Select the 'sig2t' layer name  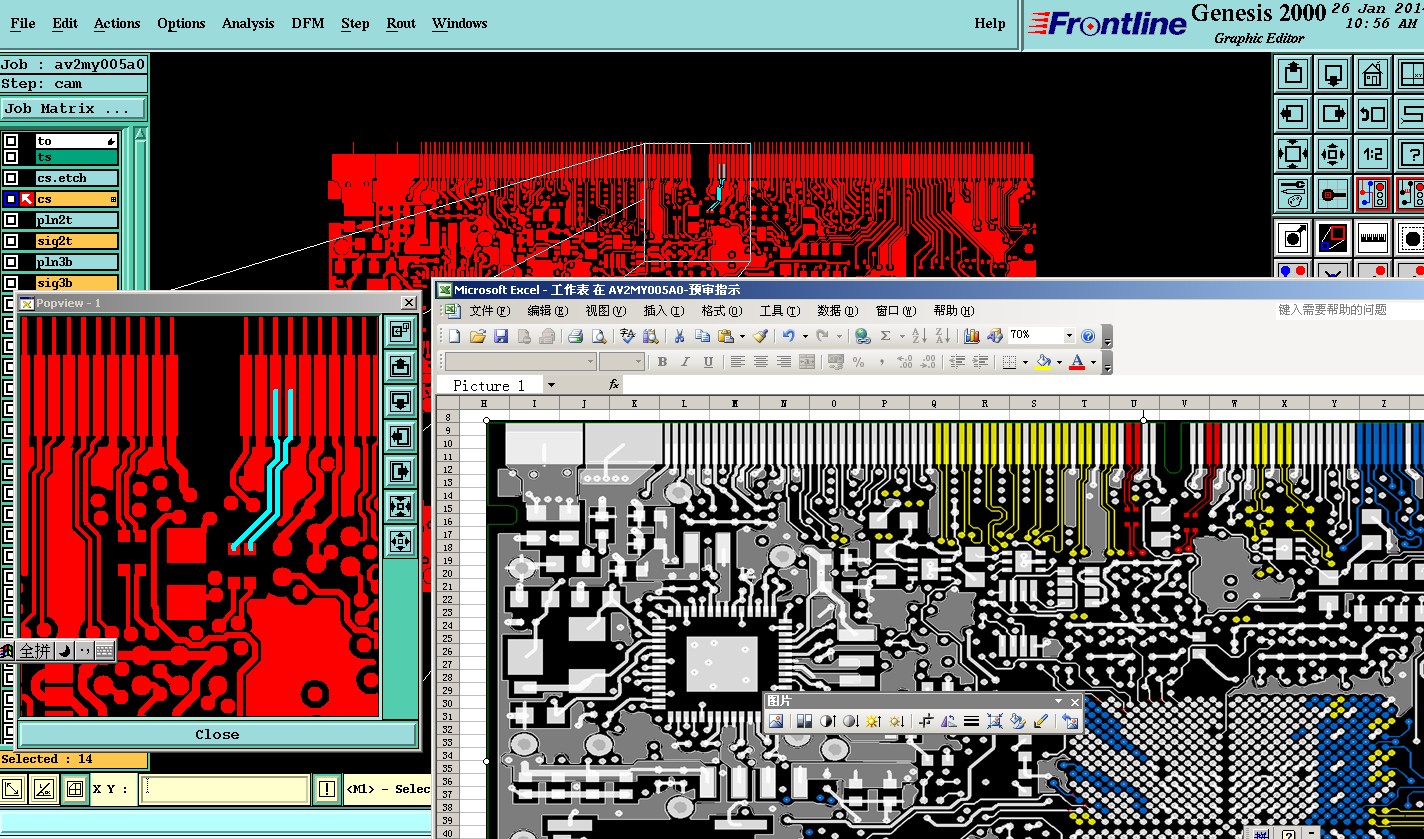coord(76,241)
